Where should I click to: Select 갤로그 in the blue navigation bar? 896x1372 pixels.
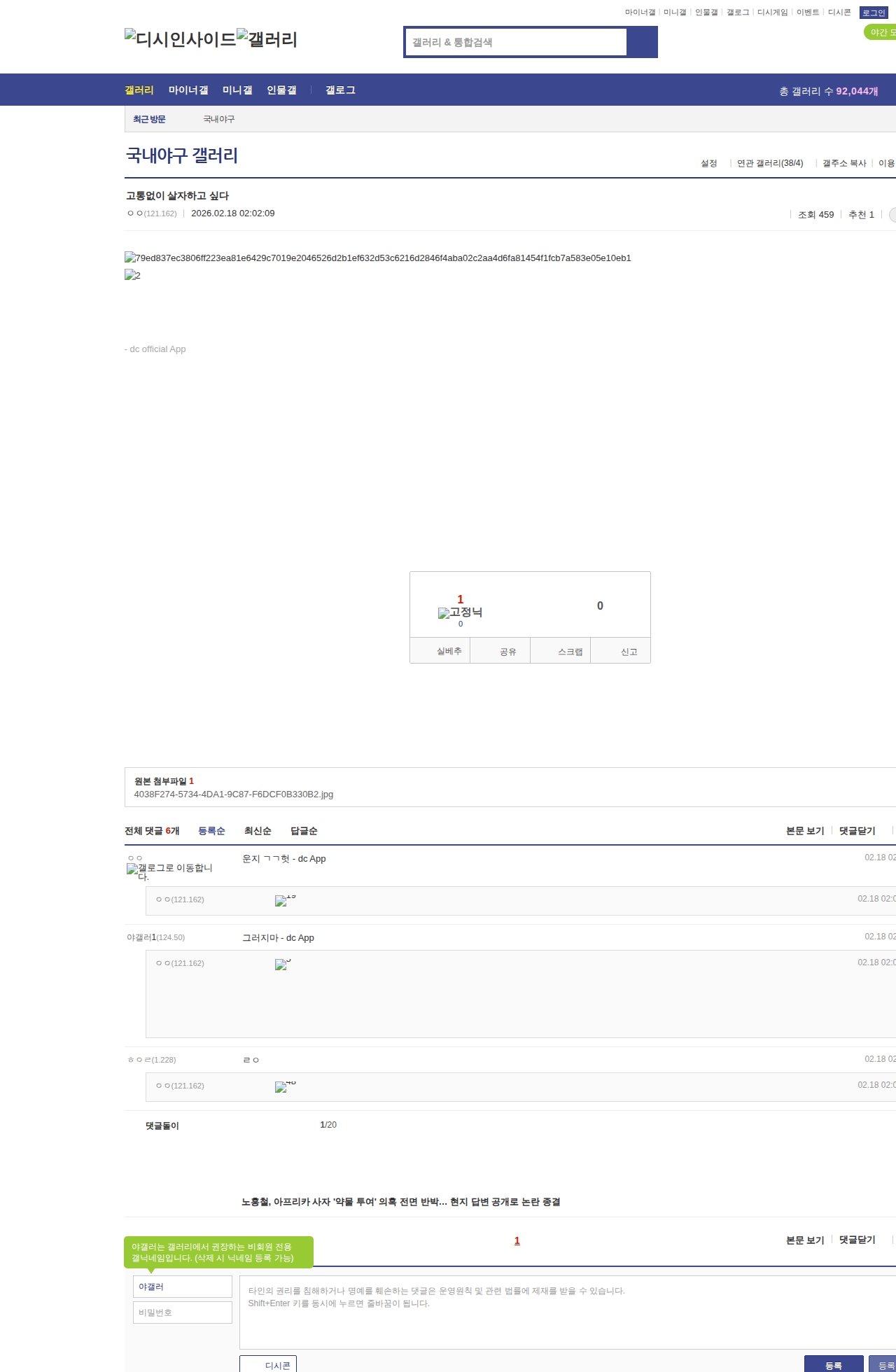pos(340,90)
